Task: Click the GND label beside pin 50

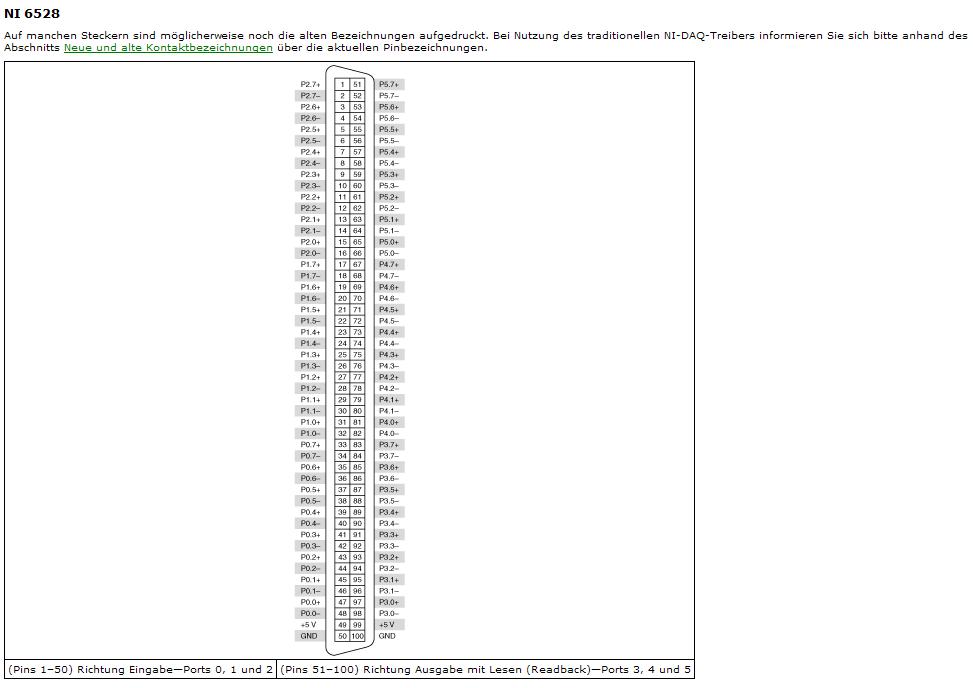Action: pos(309,636)
